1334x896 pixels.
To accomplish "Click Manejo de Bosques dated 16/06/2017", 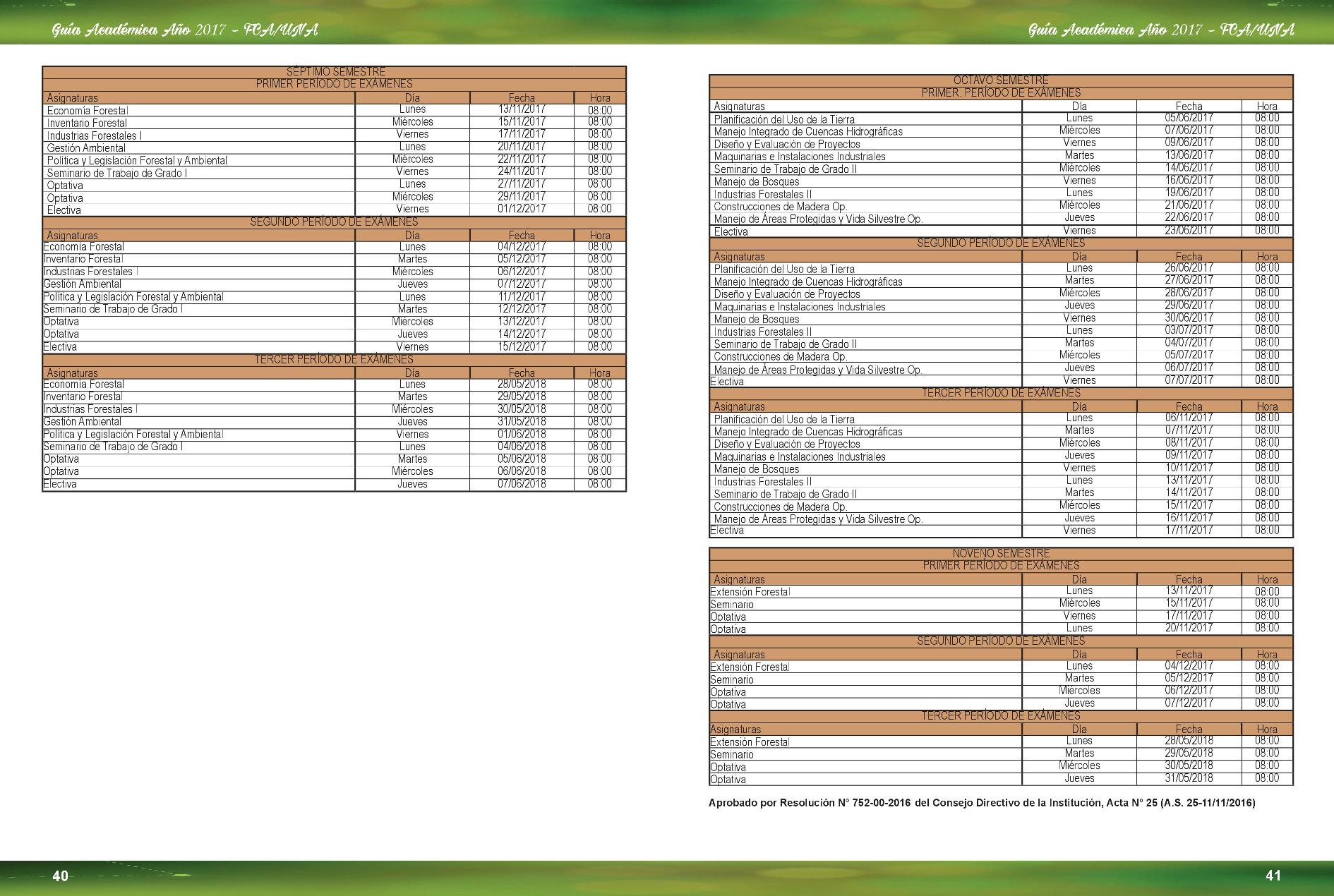I will 757,182.
